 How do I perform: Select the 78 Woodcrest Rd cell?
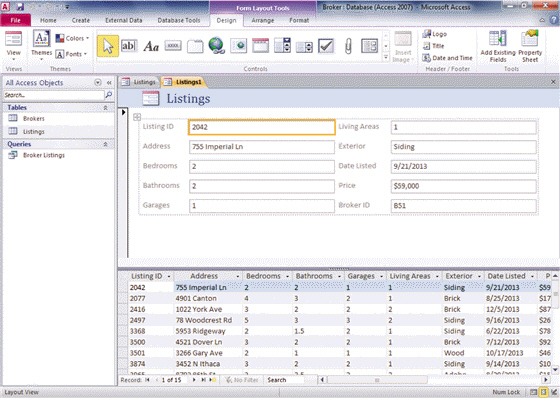(208, 320)
